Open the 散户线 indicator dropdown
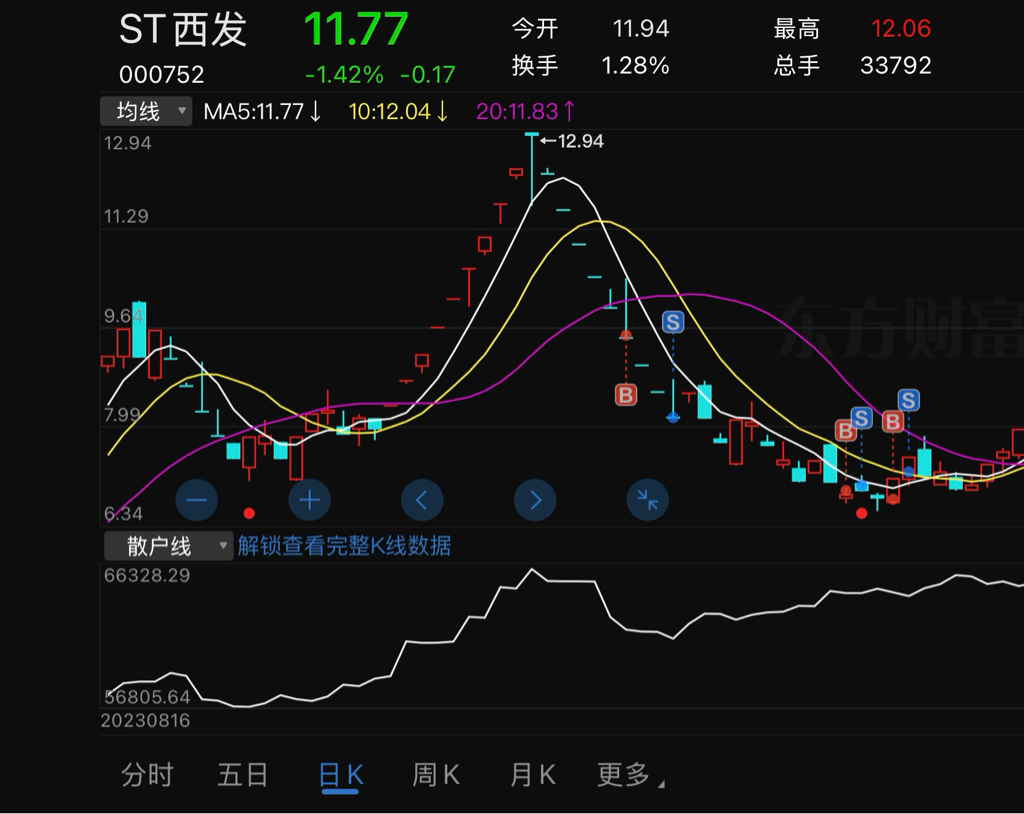The image size is (1024, 814). tap(168, 545)
